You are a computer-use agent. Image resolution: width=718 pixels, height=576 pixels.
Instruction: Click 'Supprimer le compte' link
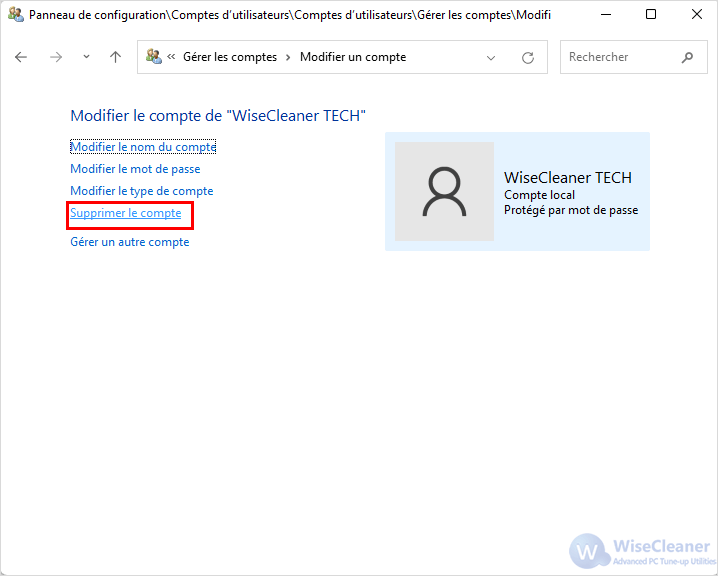[125, 213]
